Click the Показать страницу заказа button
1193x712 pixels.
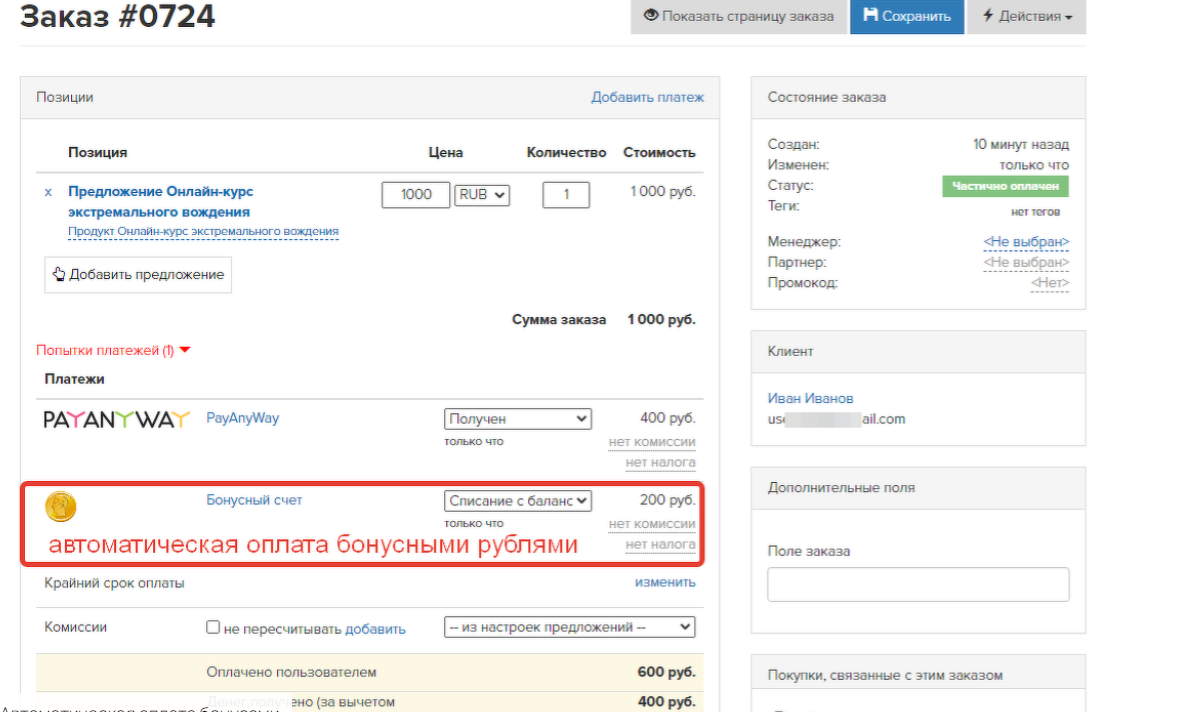(739, 16)
